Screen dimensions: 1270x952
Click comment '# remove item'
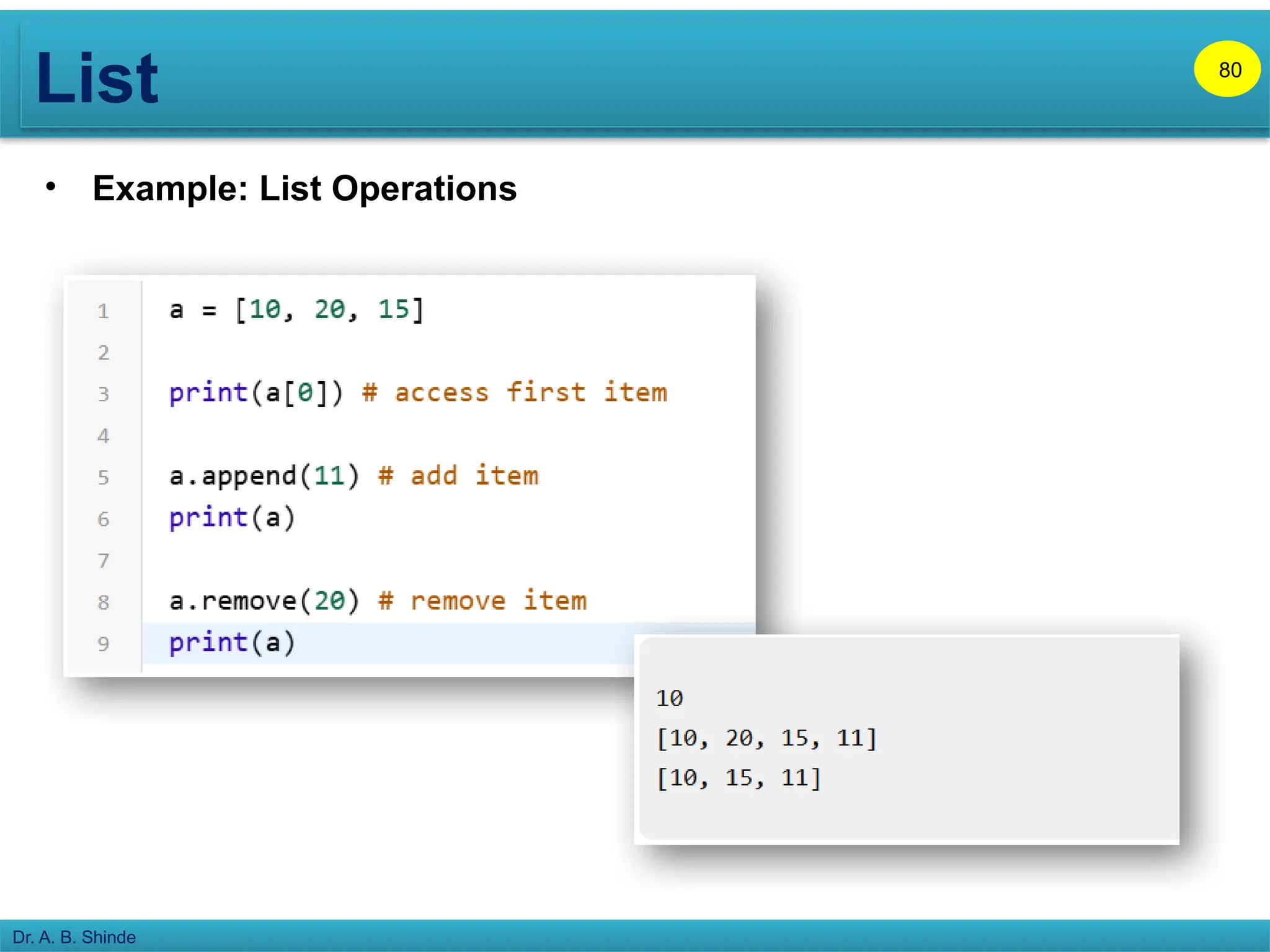(x=482, y=601)
